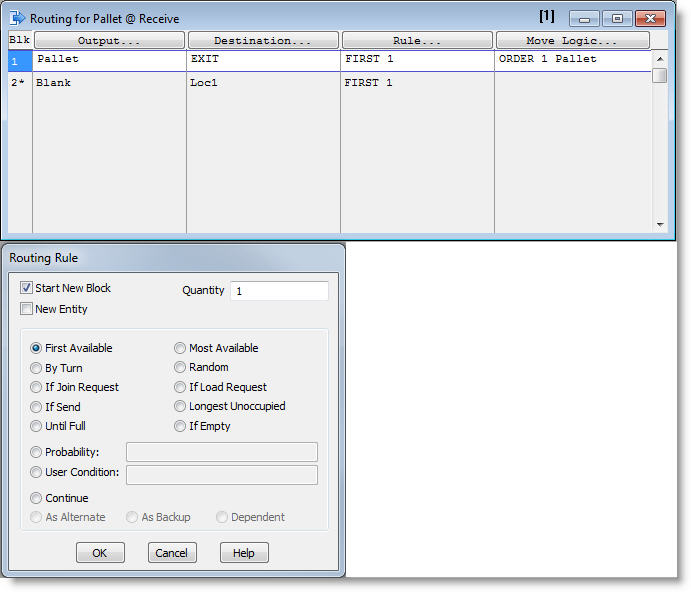Click the routing table scroll up arrow
Image resolution: width=691 pixels, height=592 pixels.
click(x=660, y=59)
